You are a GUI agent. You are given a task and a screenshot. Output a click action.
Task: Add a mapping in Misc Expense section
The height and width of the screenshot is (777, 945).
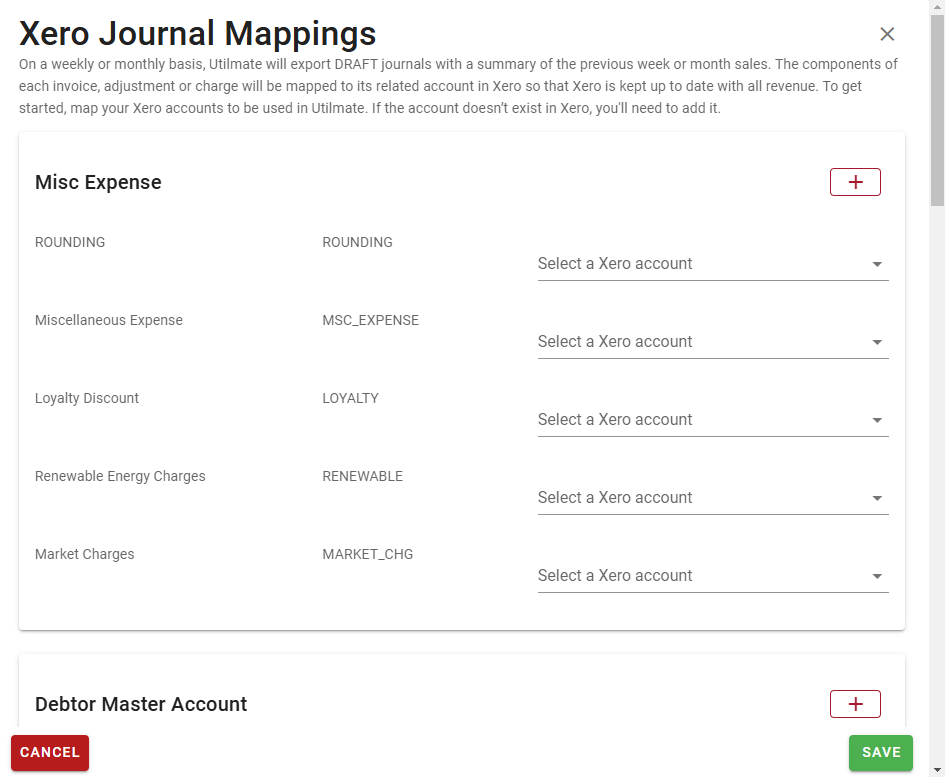(x=855, y=182)
